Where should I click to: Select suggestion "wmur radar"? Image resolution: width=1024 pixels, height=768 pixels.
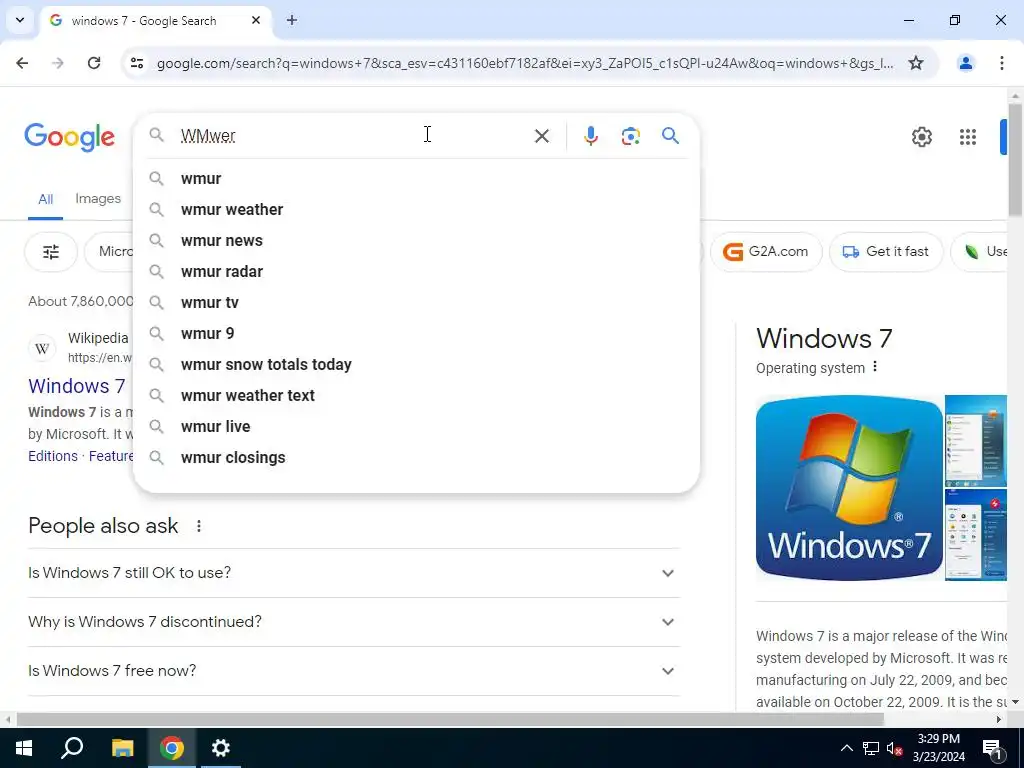pos(416,272)
